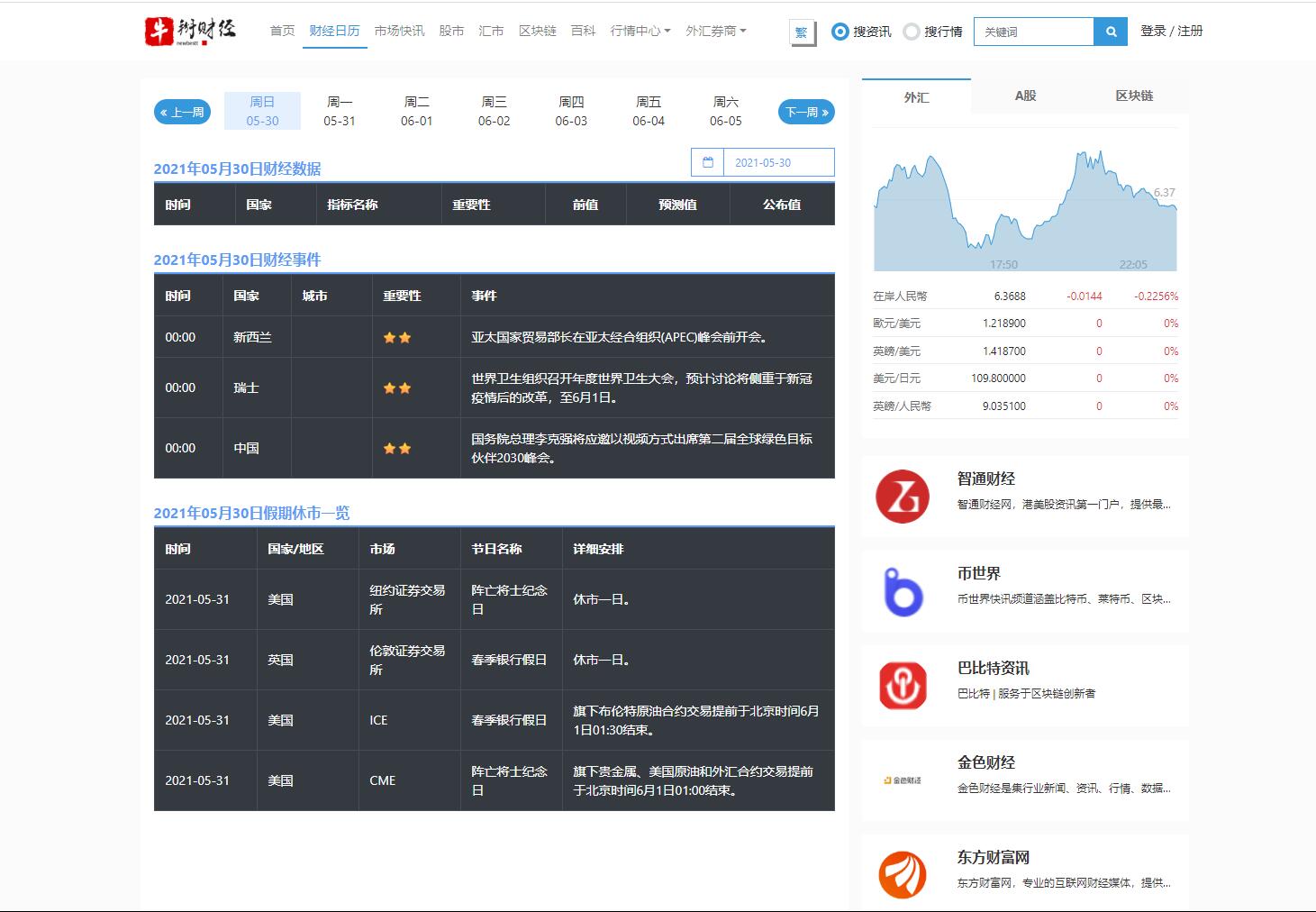Select the 搜行情 radio option
1316x912 pixels.
pyautogui.click(x=912, y=32)
